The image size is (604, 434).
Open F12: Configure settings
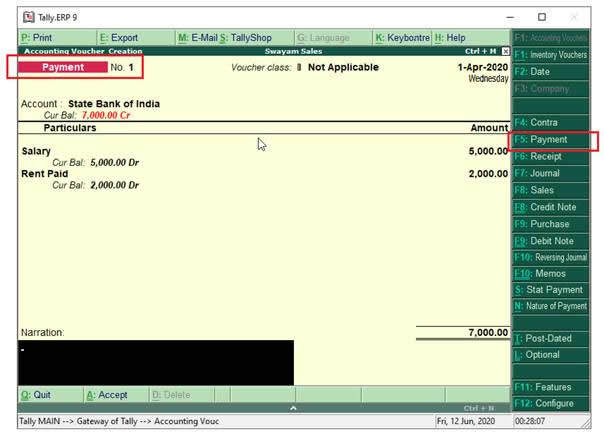click(550, 403)
